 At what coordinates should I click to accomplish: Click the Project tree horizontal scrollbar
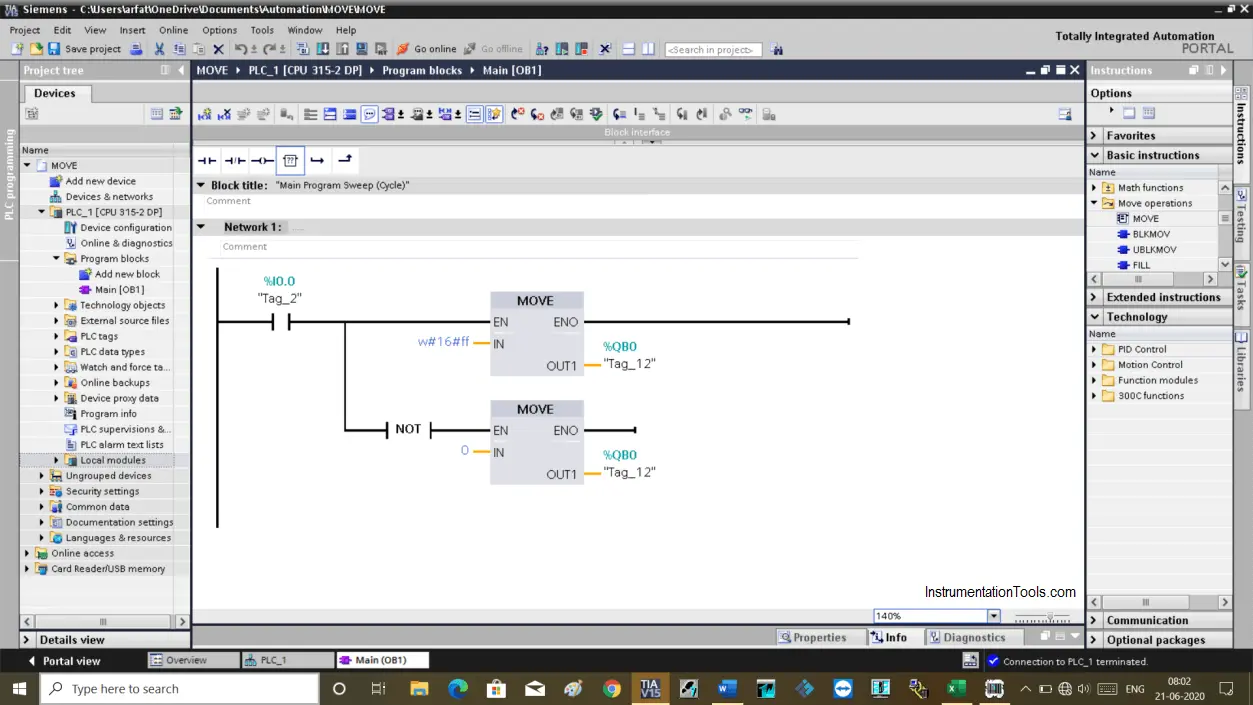point(104,621)
